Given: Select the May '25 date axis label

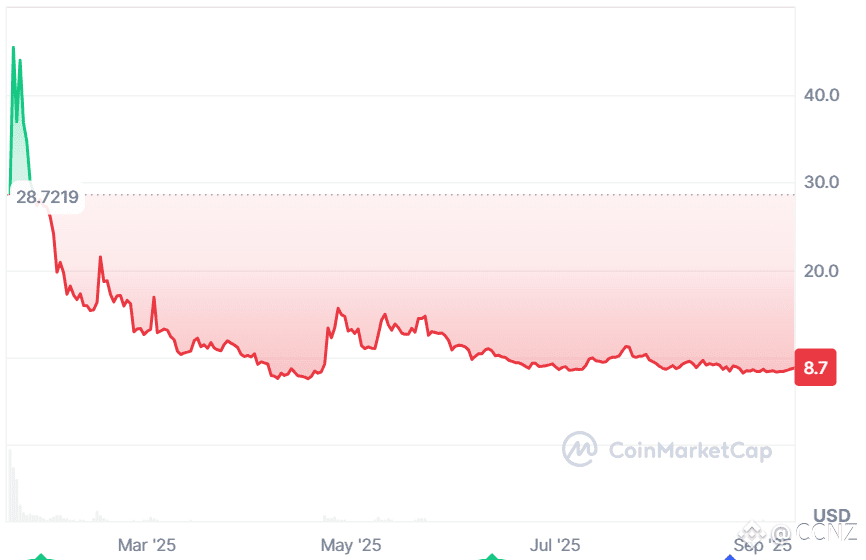Looking at the screenshot, I should click(351, 545).
